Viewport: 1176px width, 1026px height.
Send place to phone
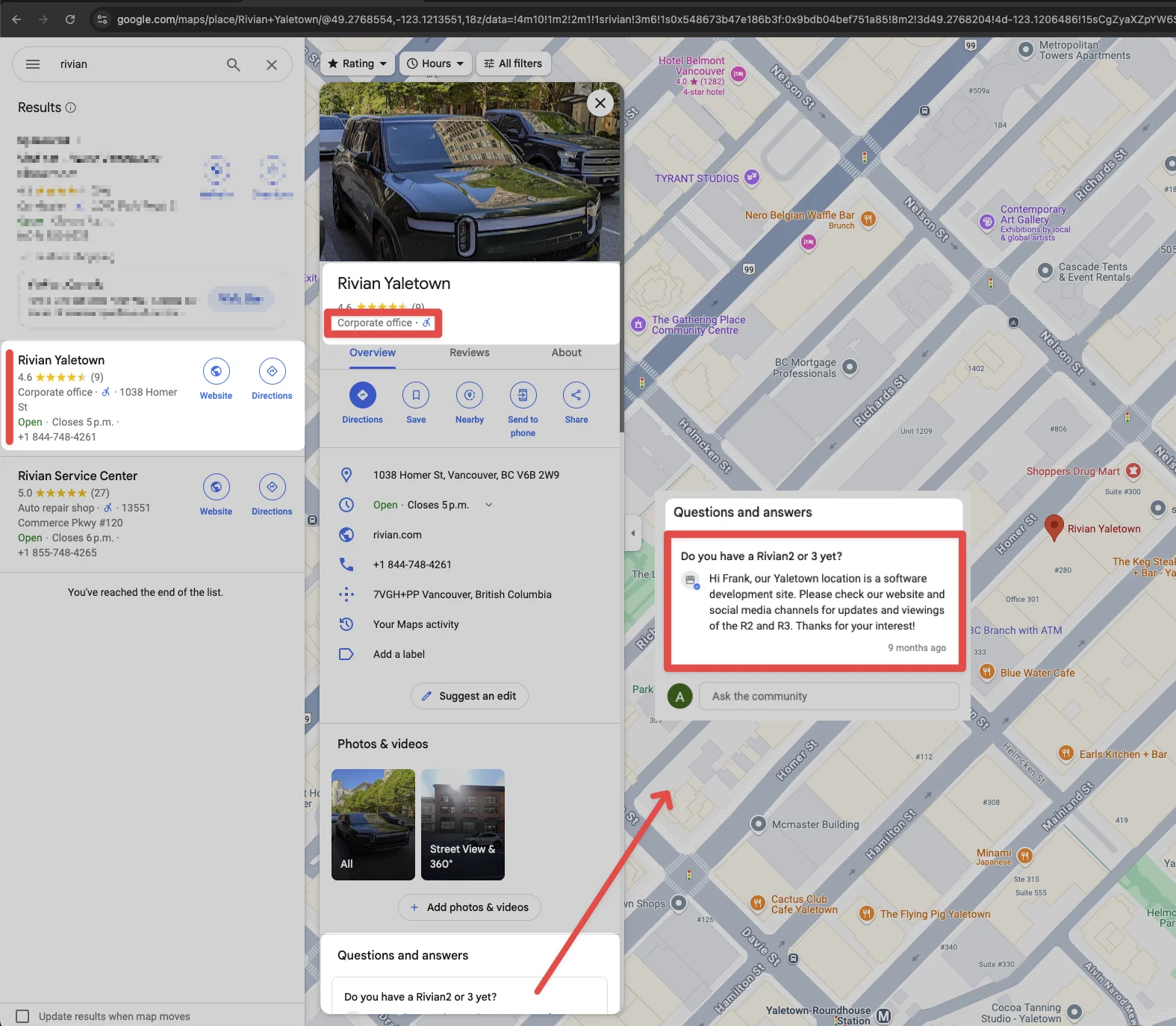pos(523,395)
